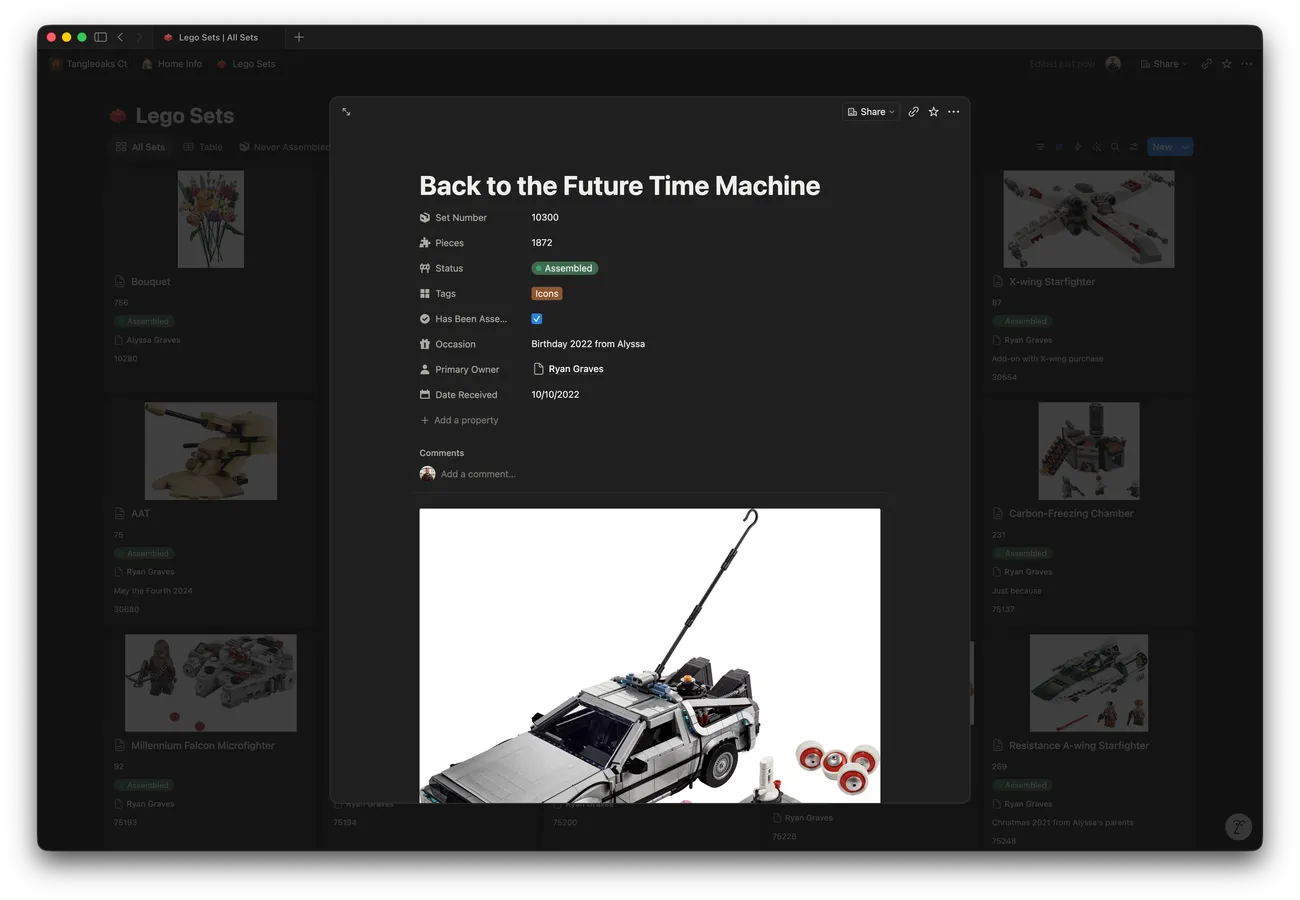The height and width of the screenshot is (900, 1300).
Task: Copy link icon in the page preview panel
Action: (913, 112)
